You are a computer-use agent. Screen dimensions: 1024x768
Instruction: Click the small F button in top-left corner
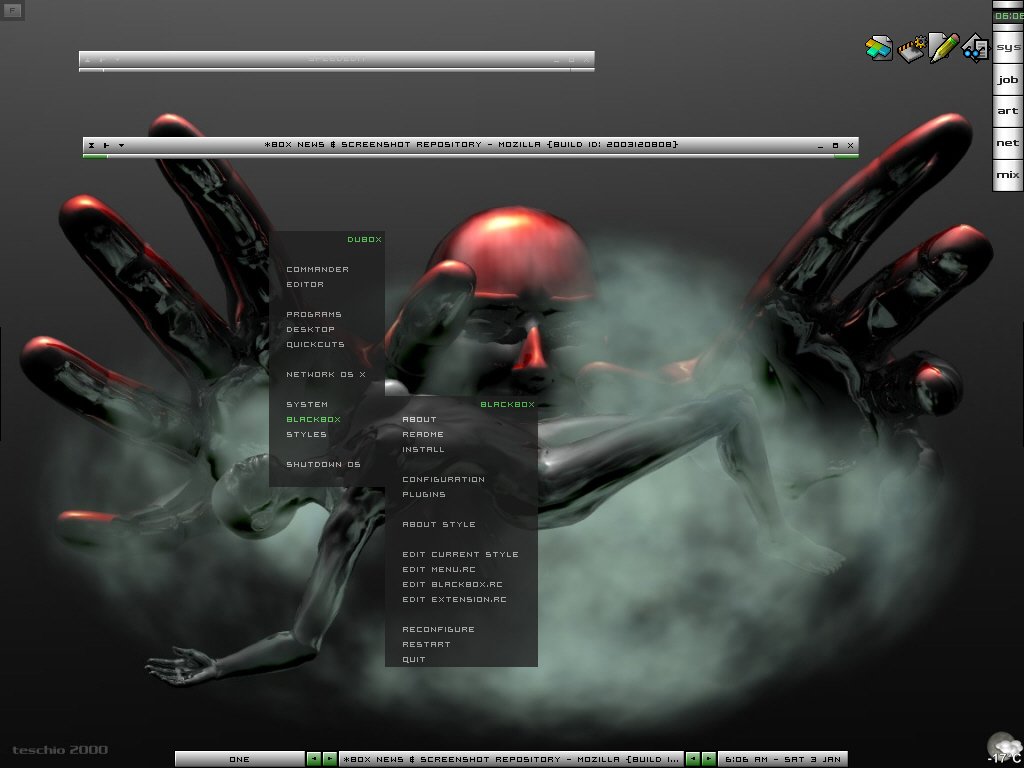click(13, 11)
